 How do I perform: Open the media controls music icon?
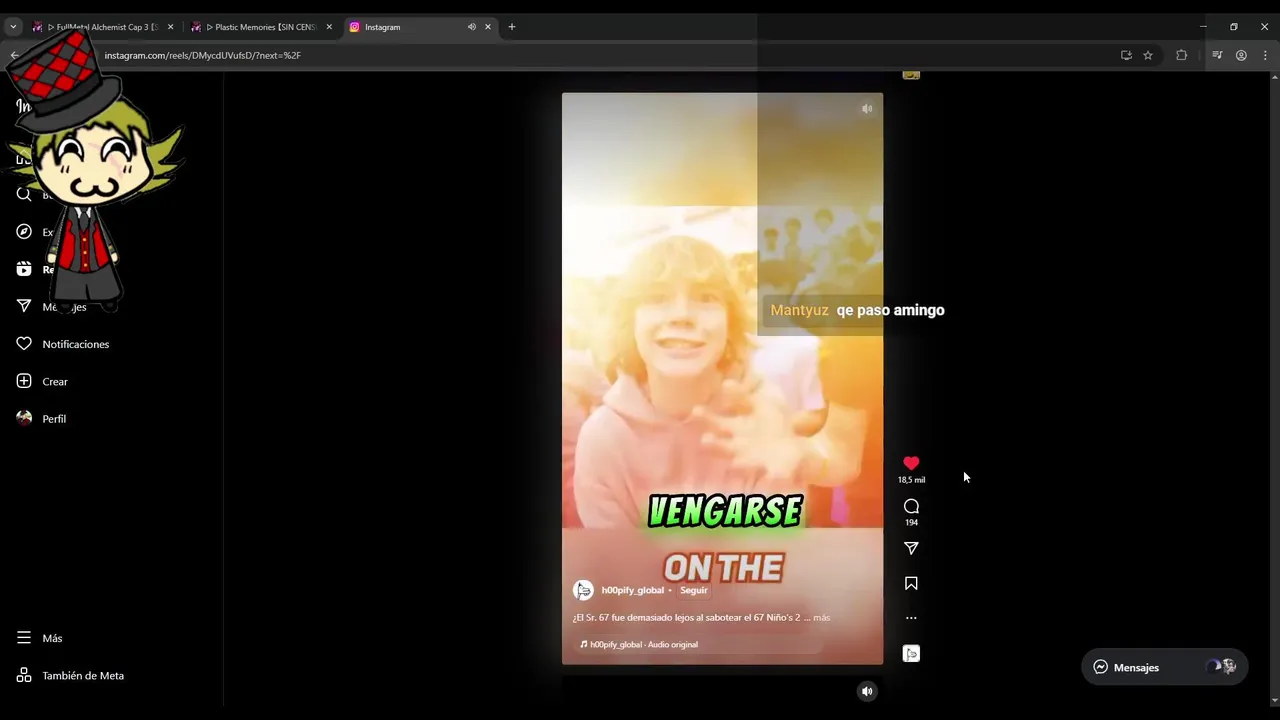click(x=1217, y=55)
